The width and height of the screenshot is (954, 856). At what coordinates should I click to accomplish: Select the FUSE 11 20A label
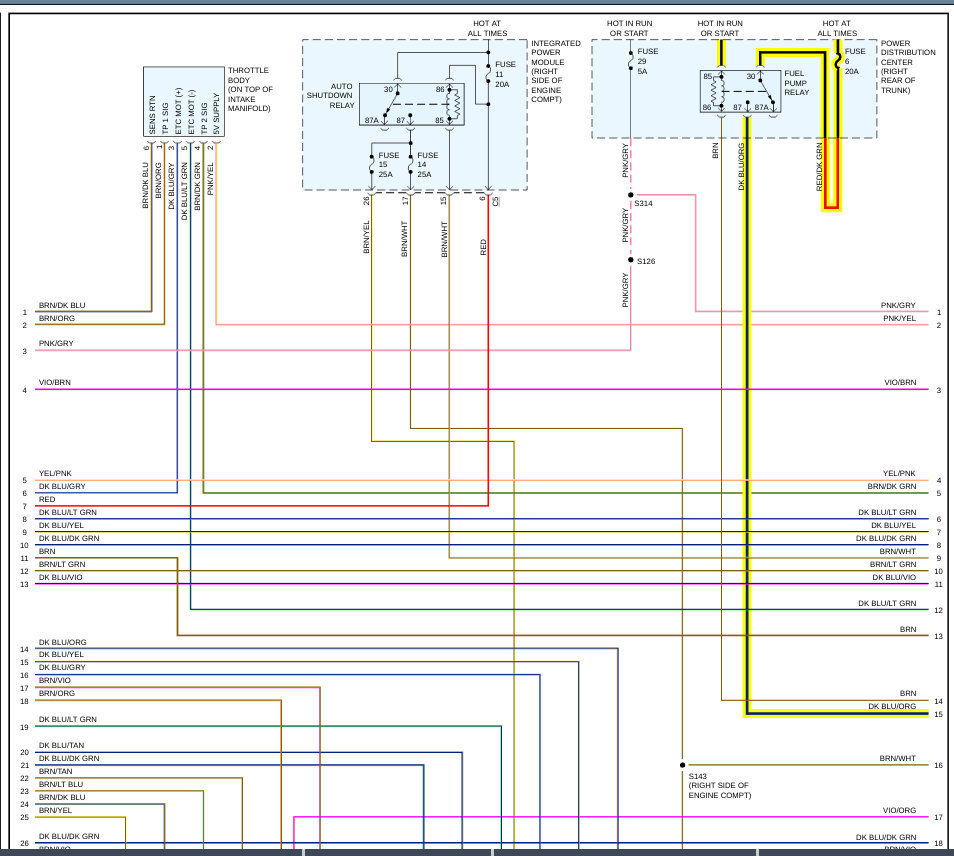click(505, 74)
